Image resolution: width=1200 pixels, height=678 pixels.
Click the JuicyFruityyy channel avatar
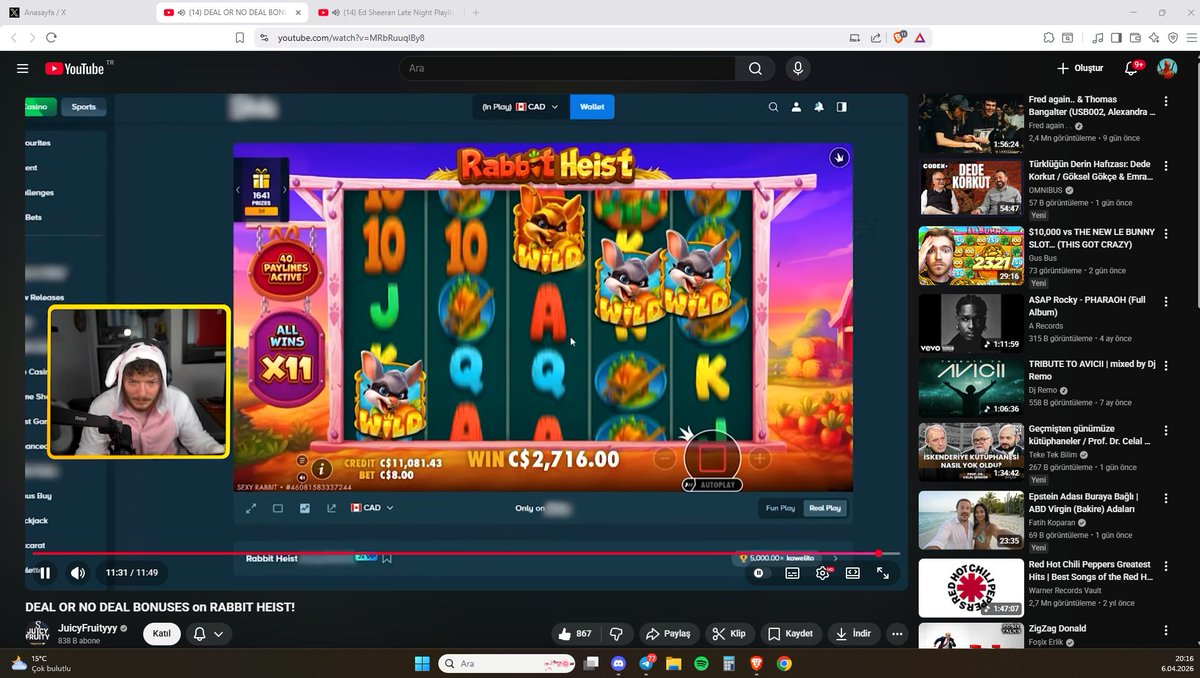tap(38, 634)
